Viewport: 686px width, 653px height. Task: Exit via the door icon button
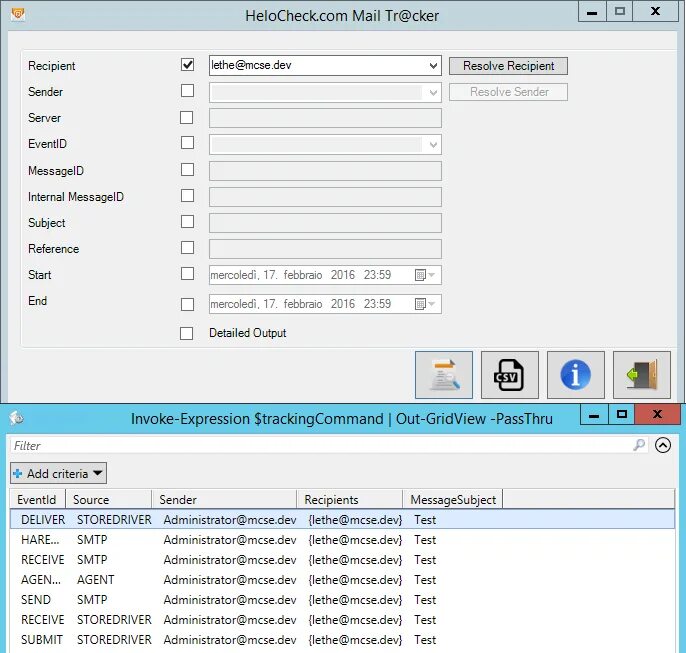(x=642, y=375)
